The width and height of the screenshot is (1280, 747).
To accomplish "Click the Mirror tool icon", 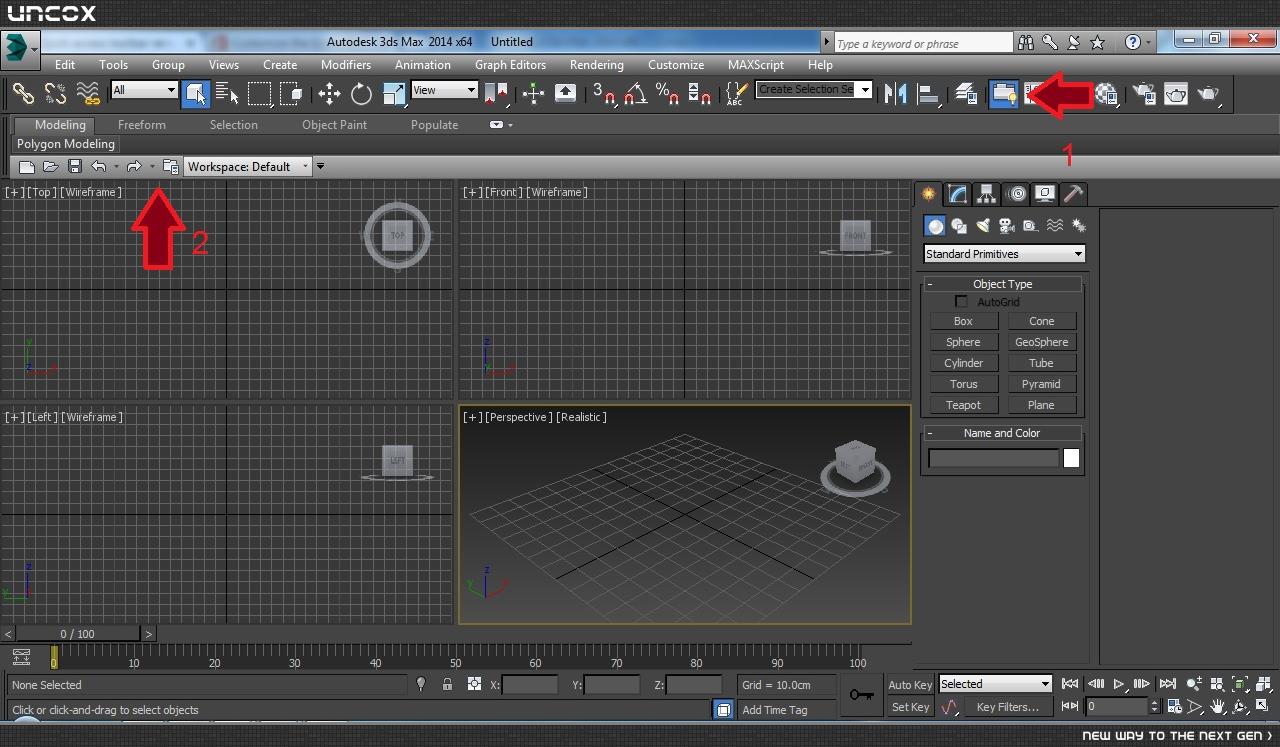I will click(895, 93).
